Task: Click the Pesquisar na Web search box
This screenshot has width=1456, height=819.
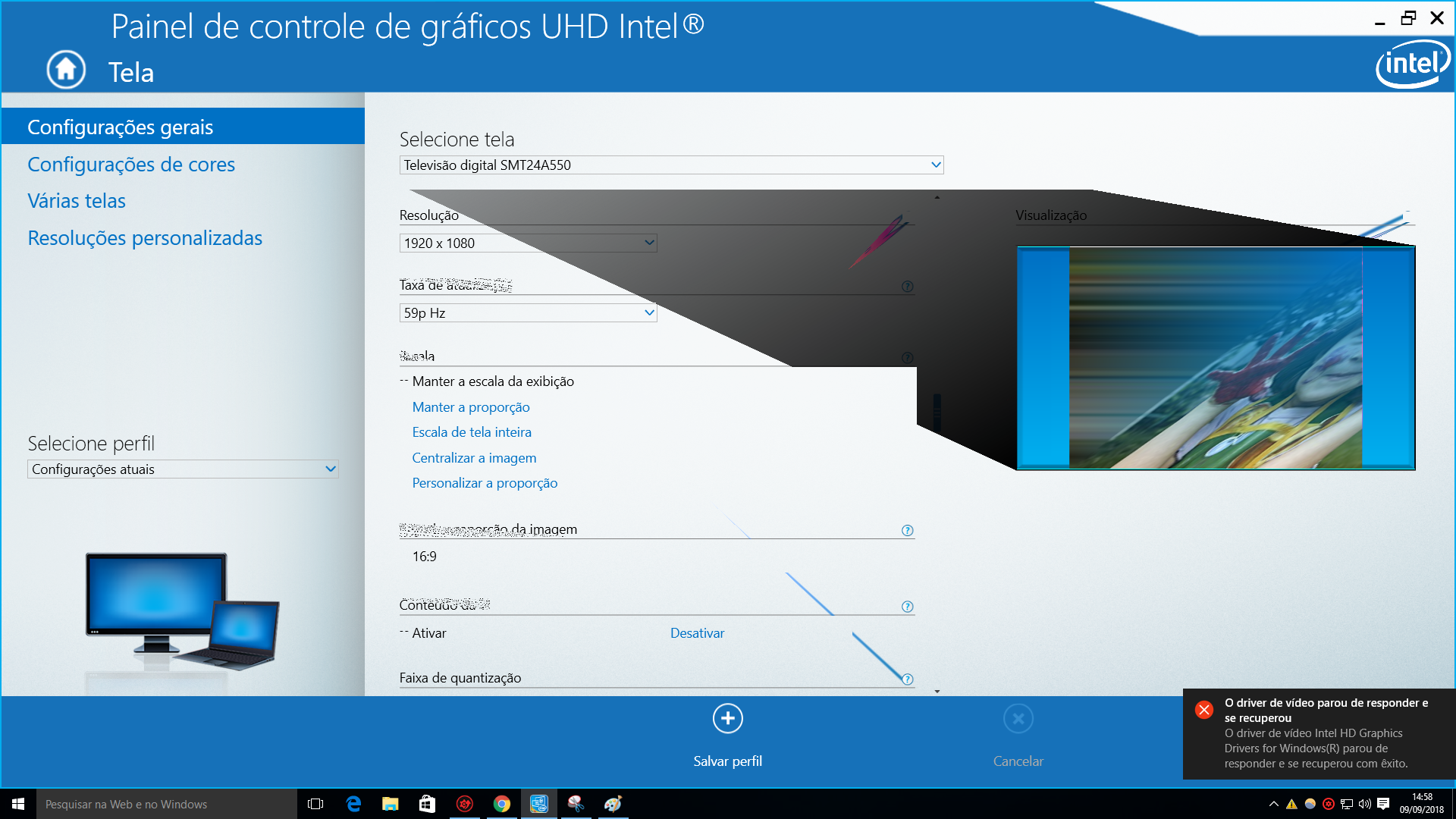Action: click(x=167, y=804)
